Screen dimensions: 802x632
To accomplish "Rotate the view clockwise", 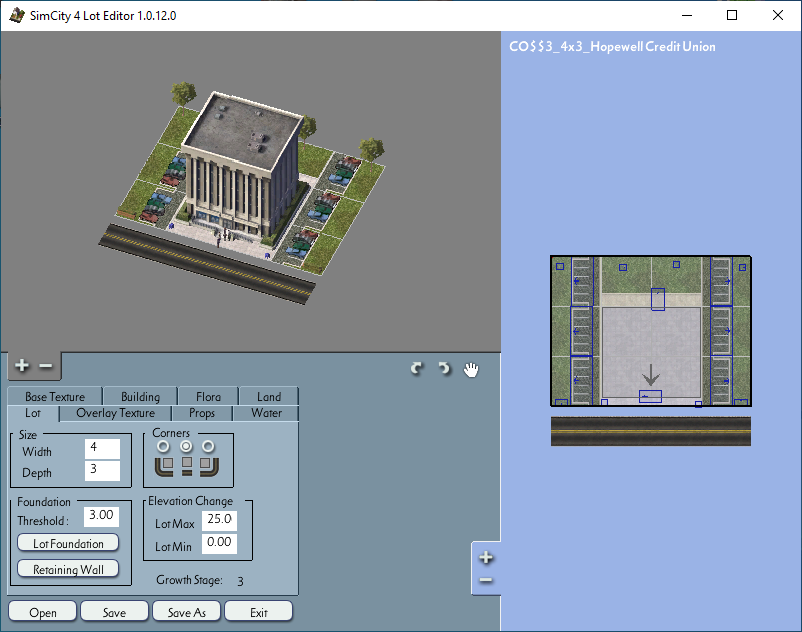I will point(417,368).
